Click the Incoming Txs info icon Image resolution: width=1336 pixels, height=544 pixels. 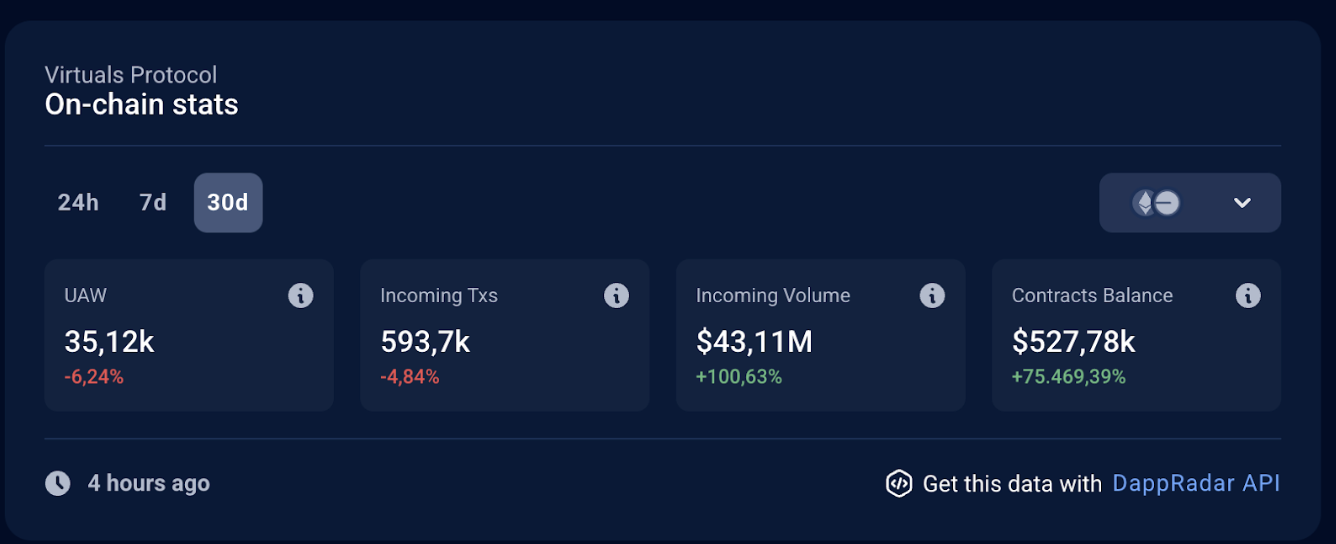coord(616,295)
